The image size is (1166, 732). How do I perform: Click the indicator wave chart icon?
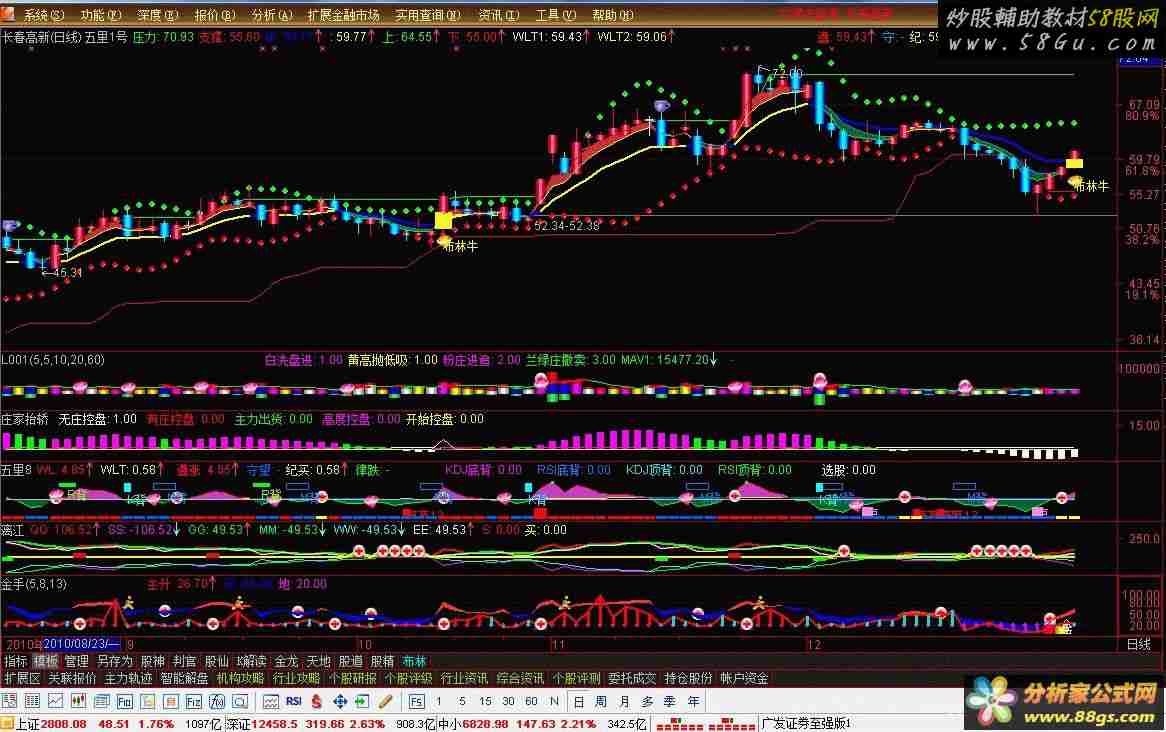pos(271,701)
